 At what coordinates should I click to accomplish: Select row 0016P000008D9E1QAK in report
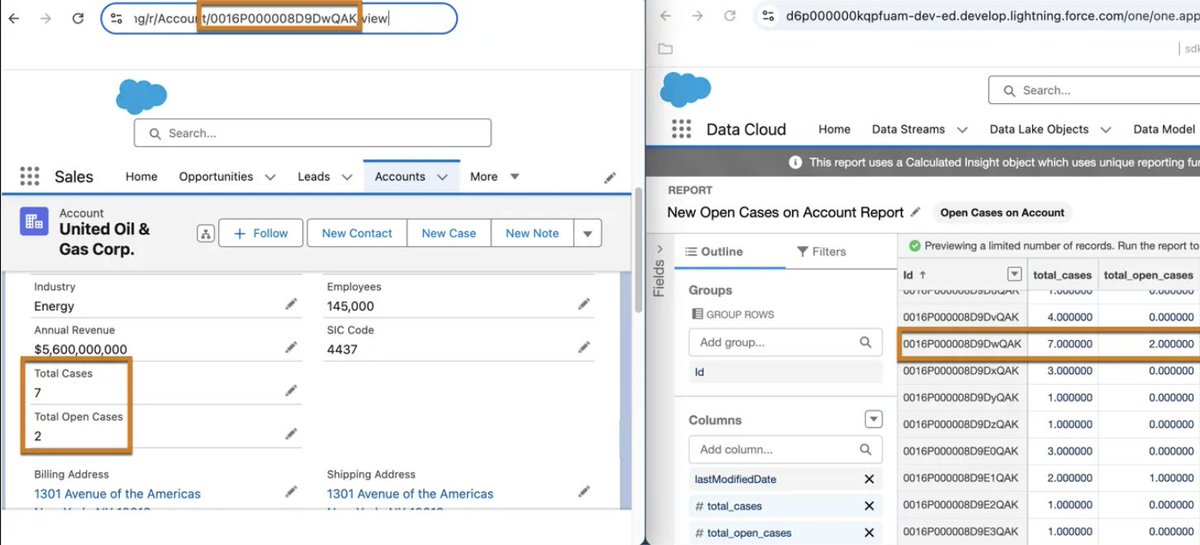coord(961,478)
